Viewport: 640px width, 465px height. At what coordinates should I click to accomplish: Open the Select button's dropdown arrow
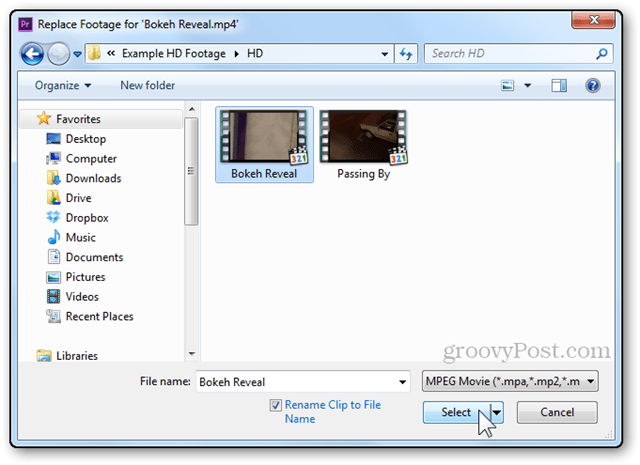pos(496,412)
